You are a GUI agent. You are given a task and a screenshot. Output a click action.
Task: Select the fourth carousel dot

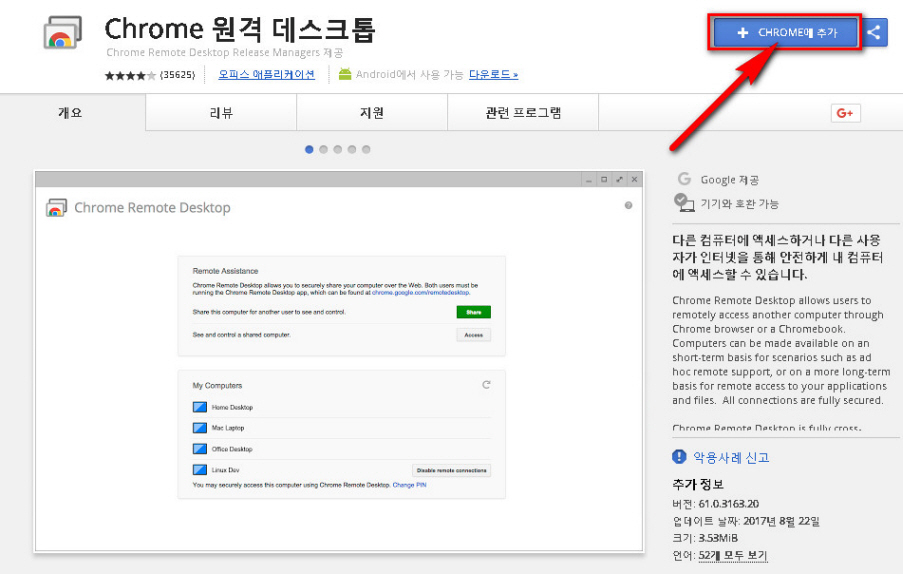tap(352, 150)
